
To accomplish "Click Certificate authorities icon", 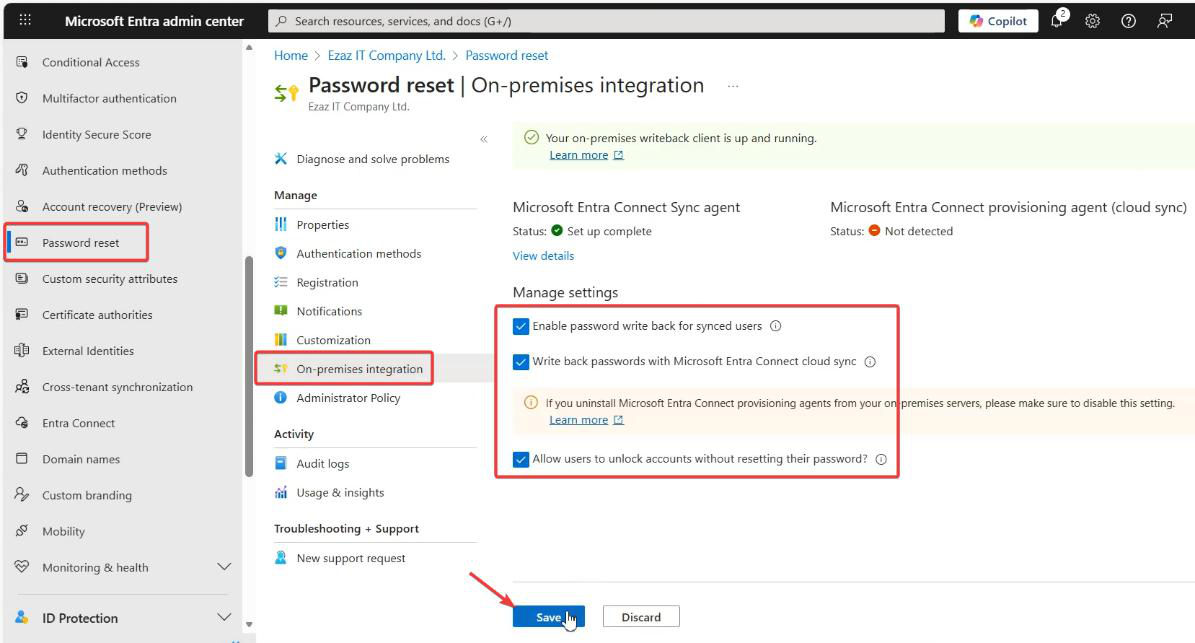I will point(21,315).
